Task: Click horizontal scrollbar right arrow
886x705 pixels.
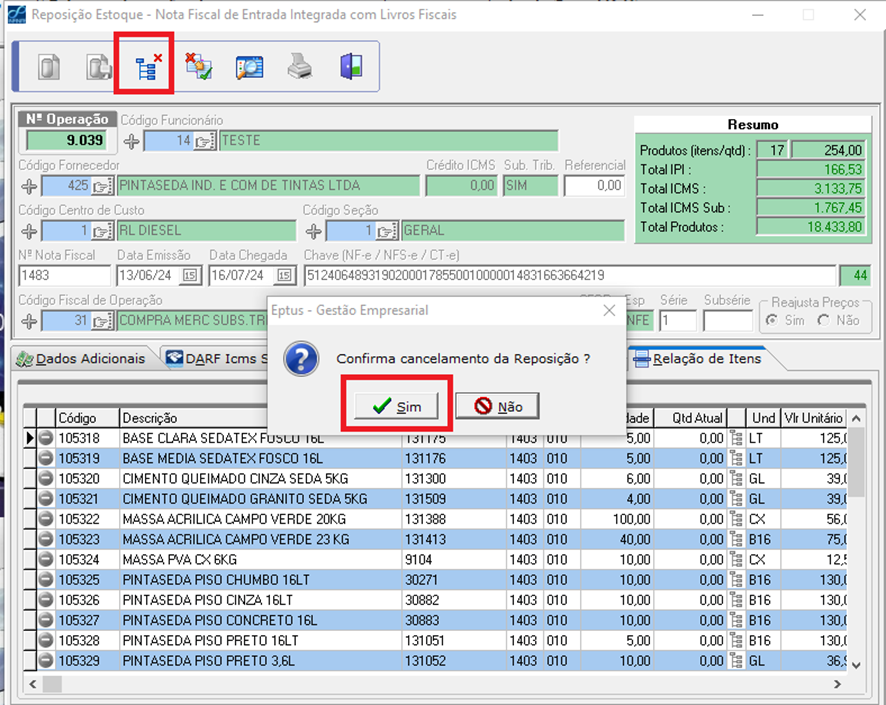Action: point(837,684)
